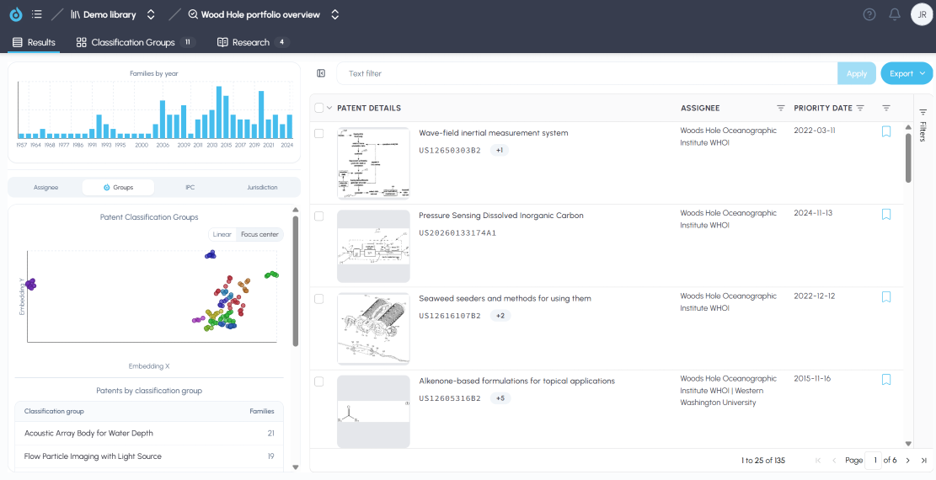936x480 pixels.
Task: Select the IPC chart tab
Action: point(190,187)
